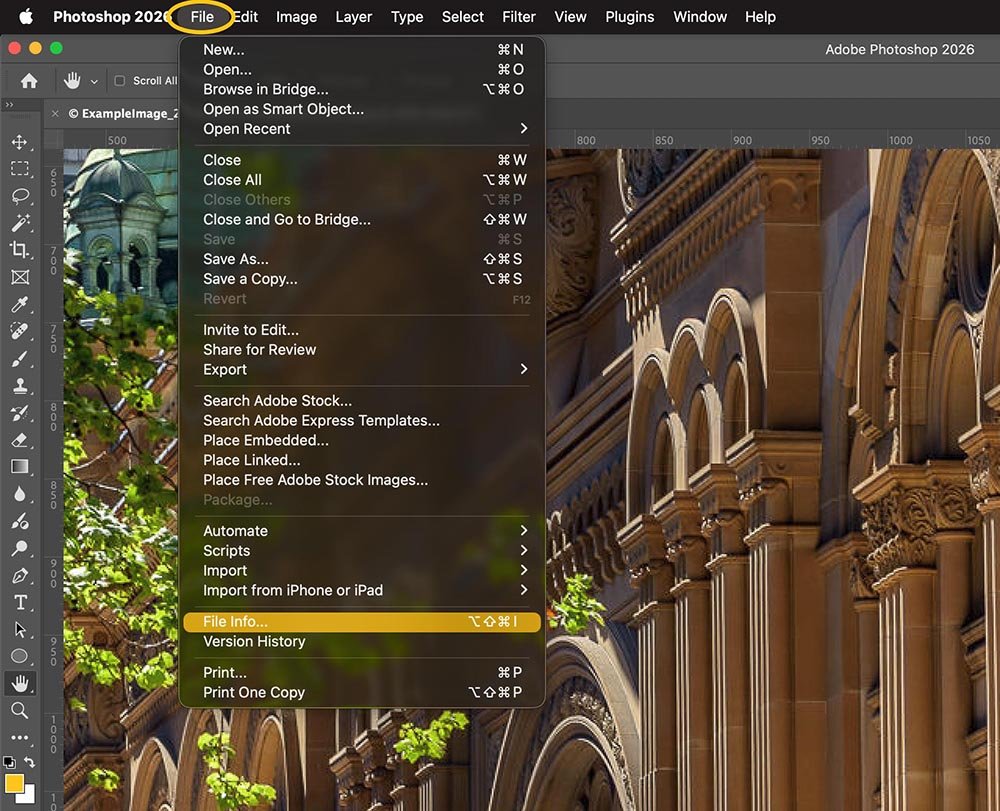Select the Frame tool
The height and width of the screenshot is (811, 1000).
tap(20, 277)
